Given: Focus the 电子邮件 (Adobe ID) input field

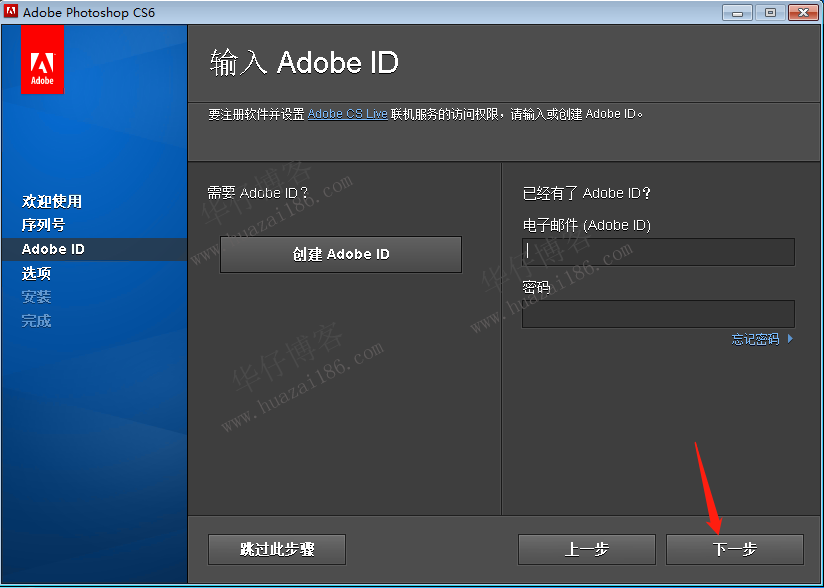Looking at the screenshot, I should [x=658, y=252].
